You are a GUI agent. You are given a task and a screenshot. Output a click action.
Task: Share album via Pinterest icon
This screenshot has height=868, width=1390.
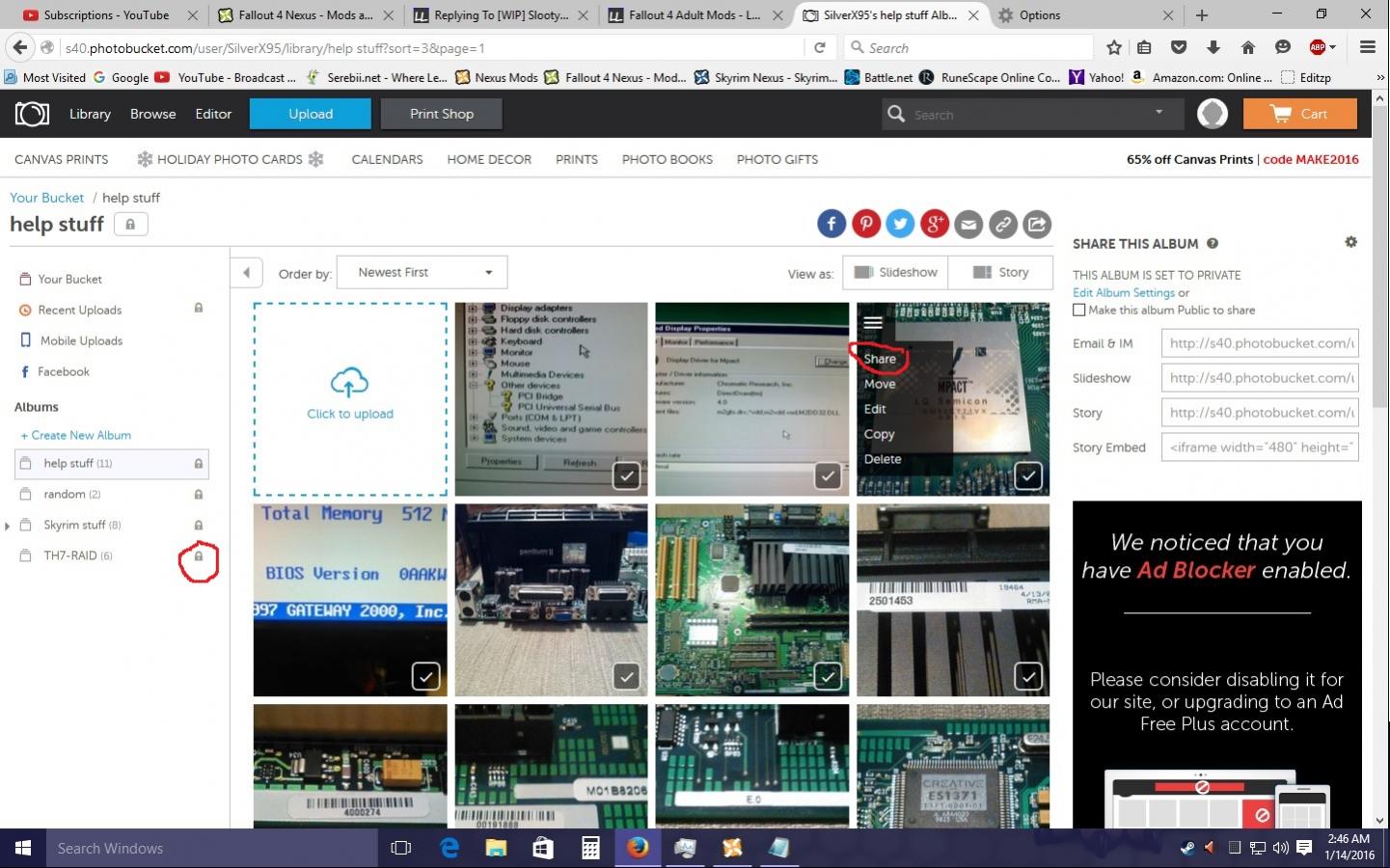point(866,224)
